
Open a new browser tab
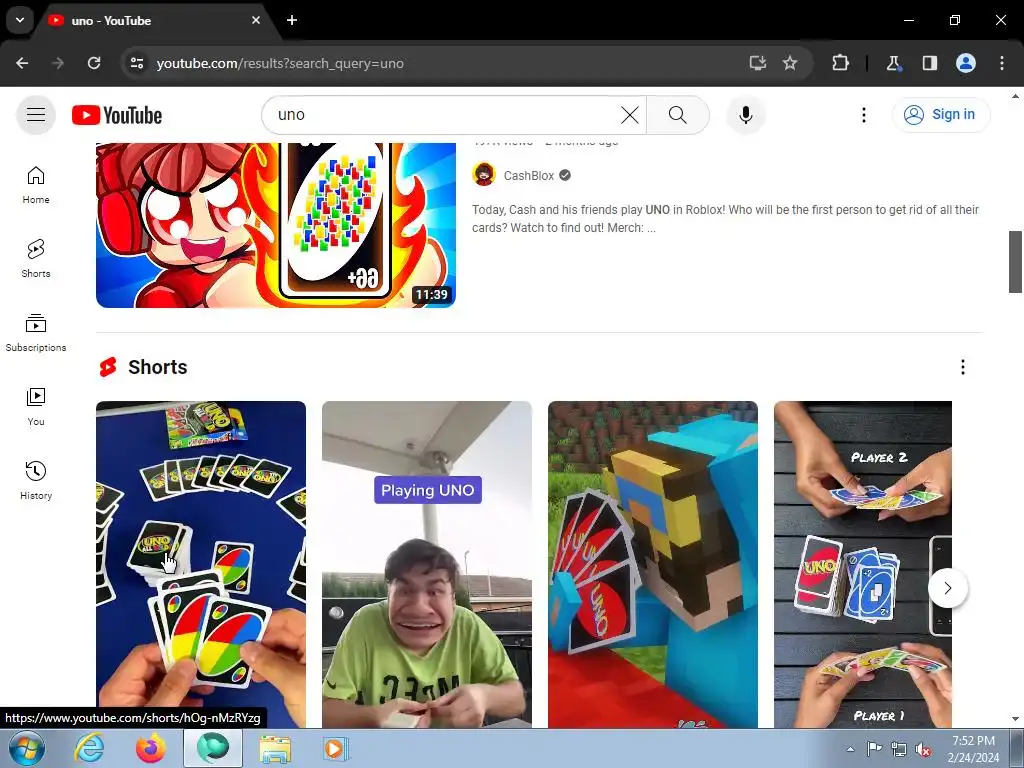tap(292, 20)
